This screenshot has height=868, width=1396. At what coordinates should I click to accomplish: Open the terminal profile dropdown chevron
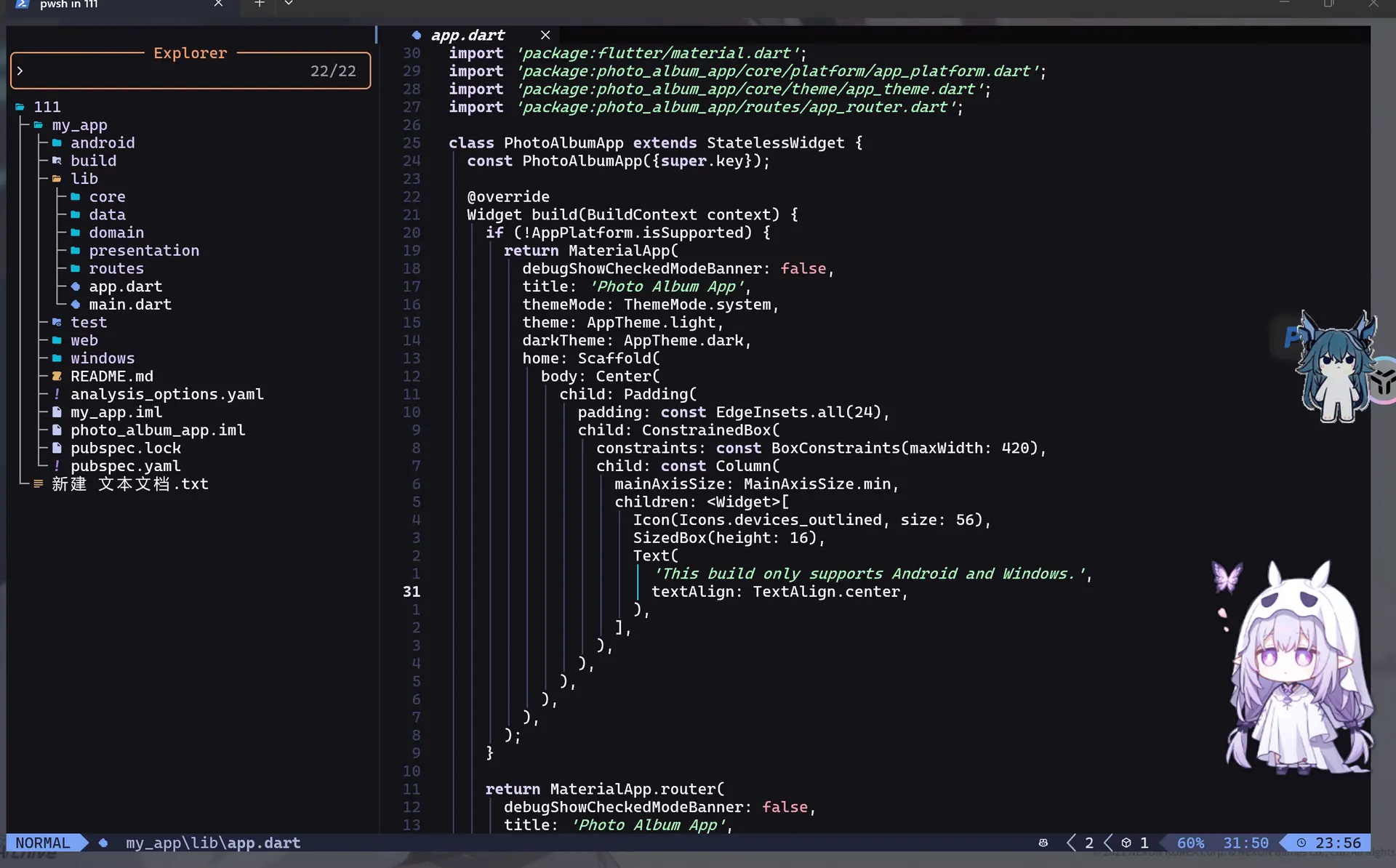pyautogui.click(x=289, y=4)
